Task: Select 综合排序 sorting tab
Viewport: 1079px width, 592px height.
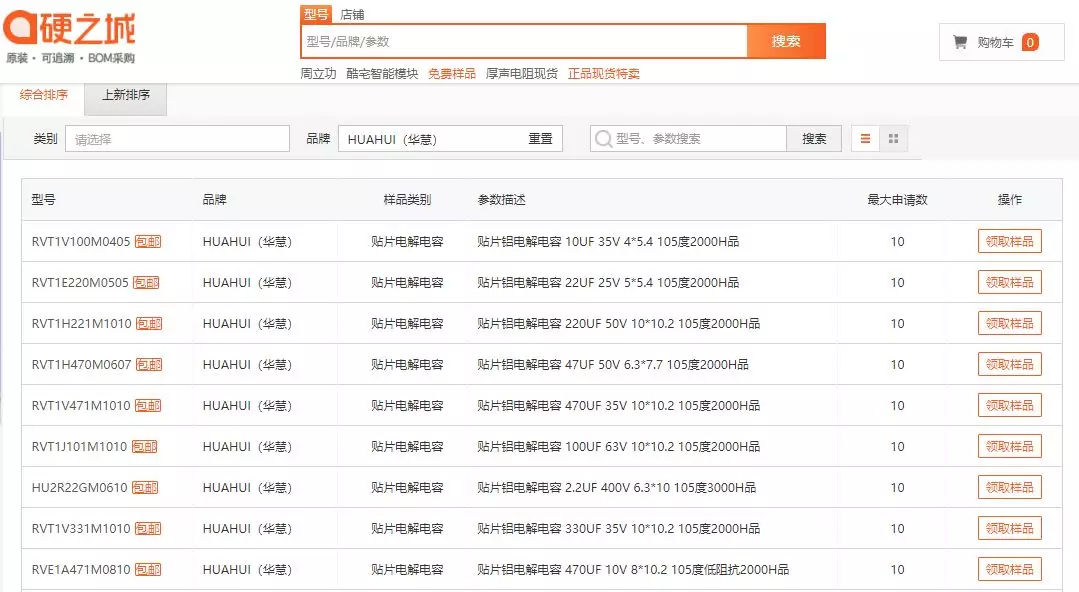Action: [44, 95]
